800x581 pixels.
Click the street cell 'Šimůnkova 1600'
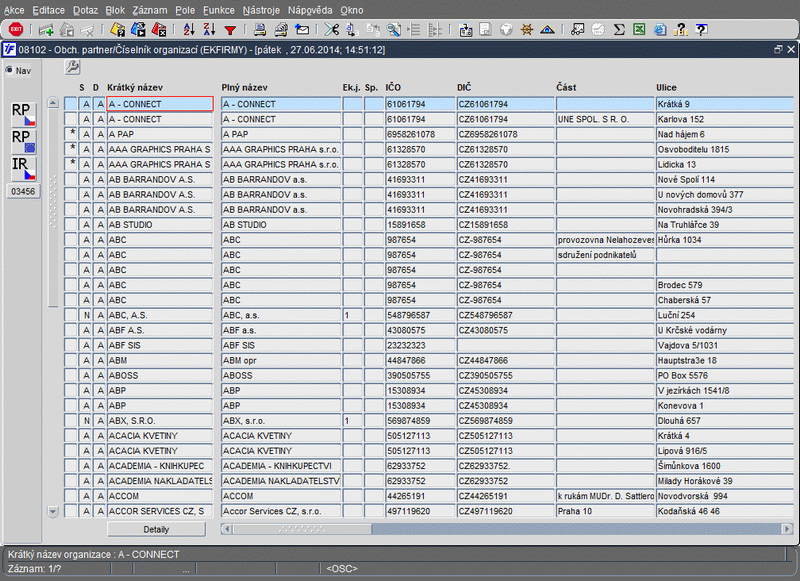click(724, 466)
